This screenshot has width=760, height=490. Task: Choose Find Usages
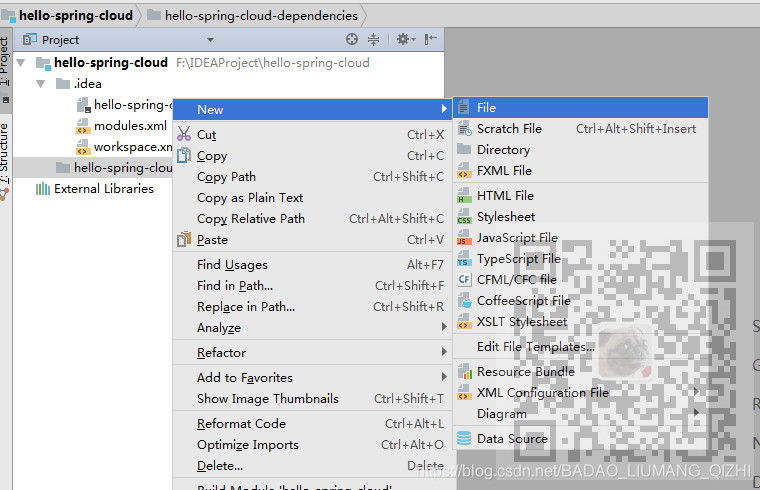[313, 265]
